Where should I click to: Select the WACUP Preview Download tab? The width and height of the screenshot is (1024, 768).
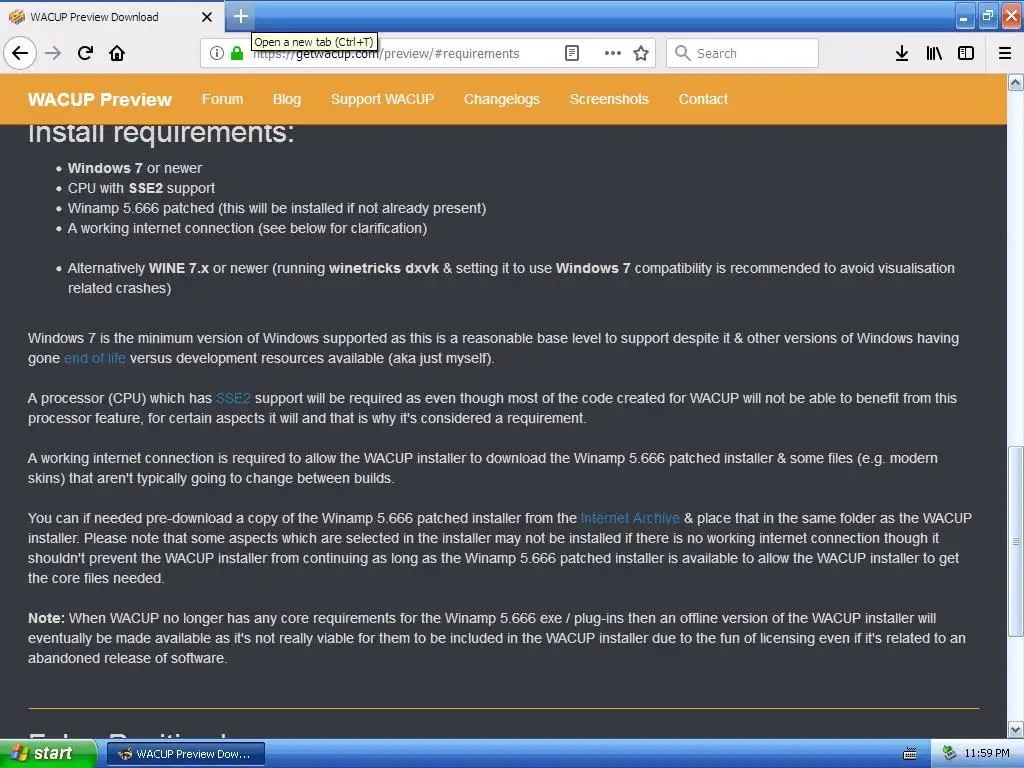111,17
